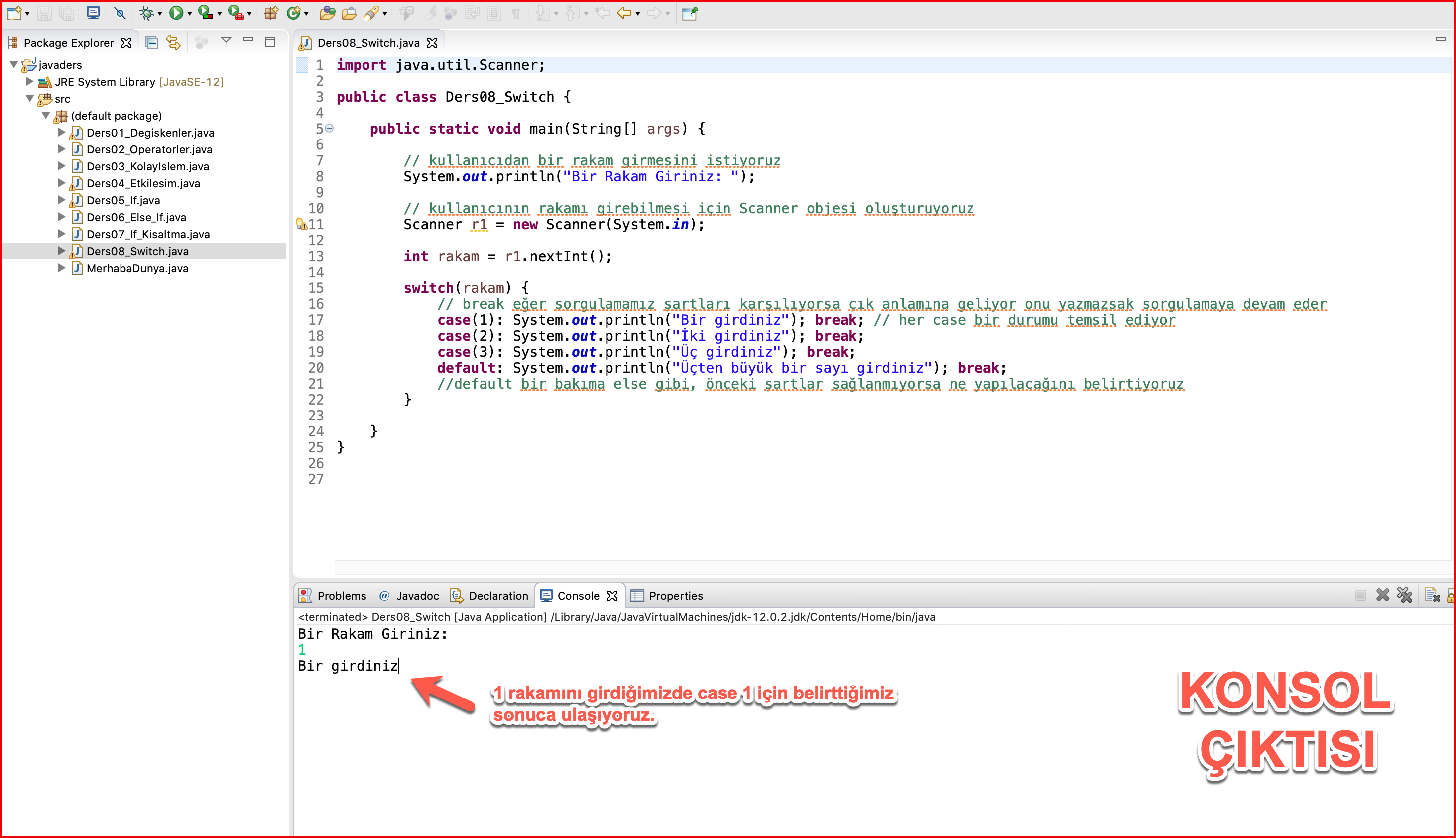This screenshot has width=1456, height=838.
Task: Click the Save icon in the toolbar
Action: click(x=45, y=13)
